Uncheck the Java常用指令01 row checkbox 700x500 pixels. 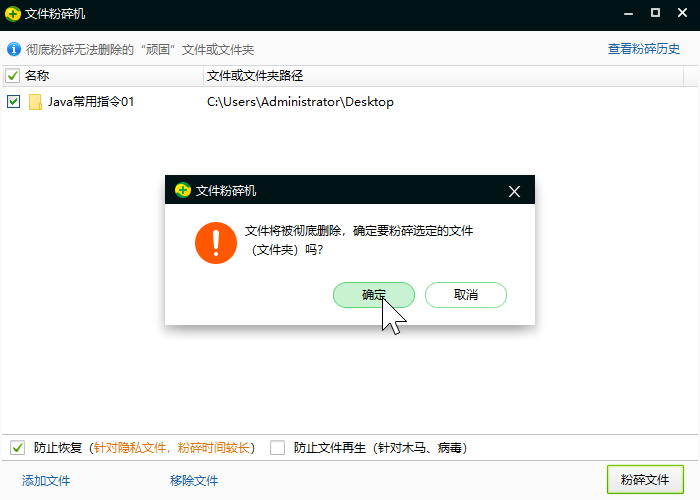click(x=13, y=102)
